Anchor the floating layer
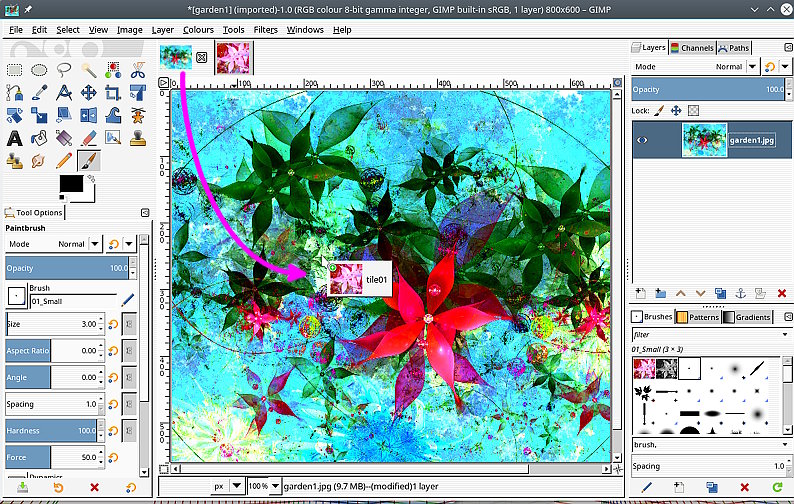The width and height of the screenshot is (794, 504). 740,293
